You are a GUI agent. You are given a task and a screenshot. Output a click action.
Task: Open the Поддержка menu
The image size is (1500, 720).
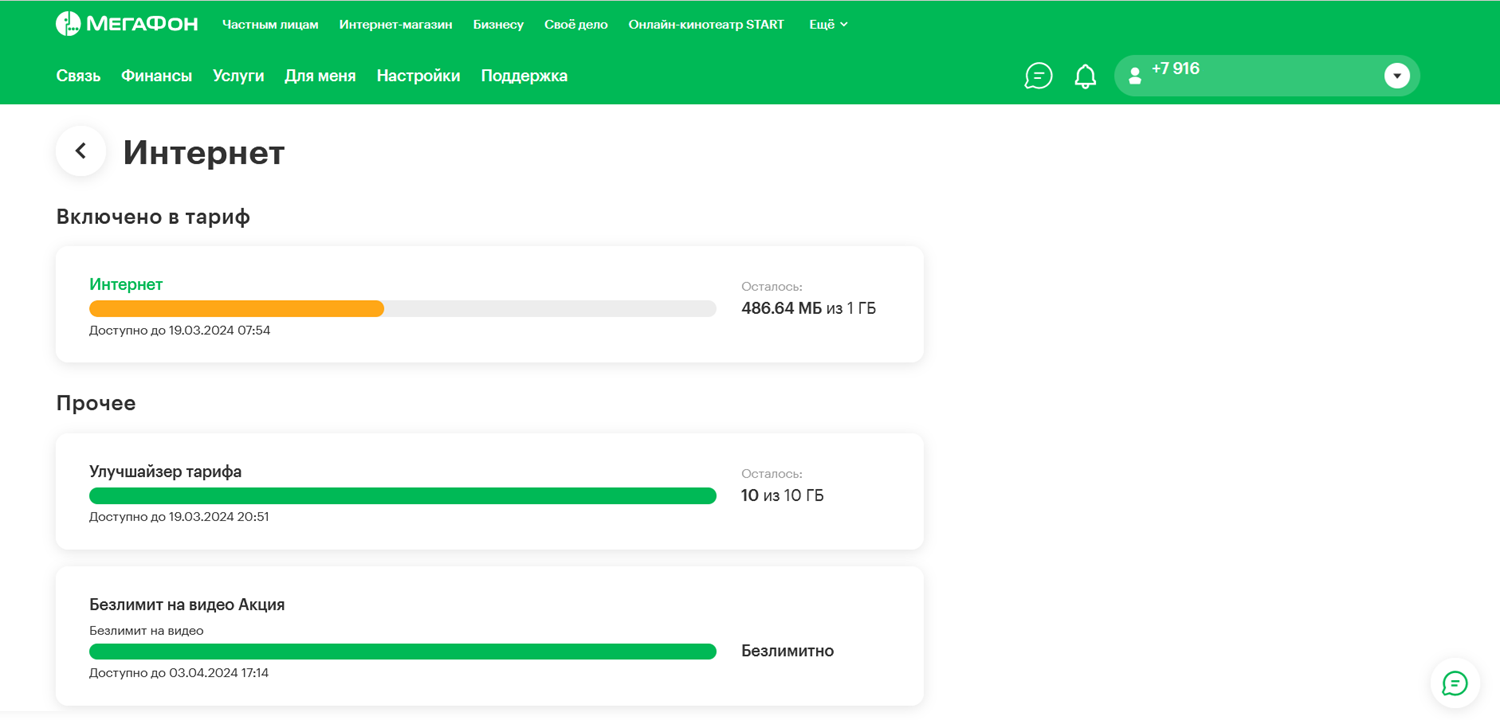[x=524, y=76]
